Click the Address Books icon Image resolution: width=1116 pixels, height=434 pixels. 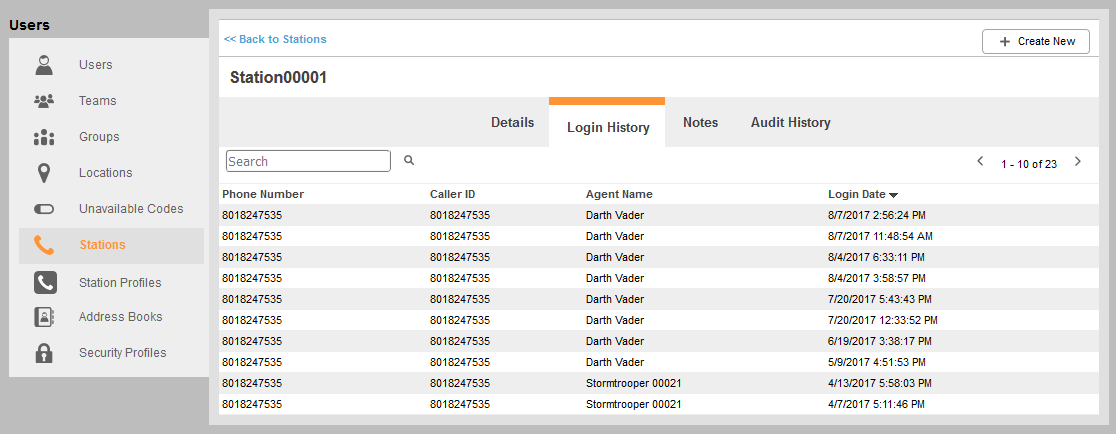click(44, 317)
